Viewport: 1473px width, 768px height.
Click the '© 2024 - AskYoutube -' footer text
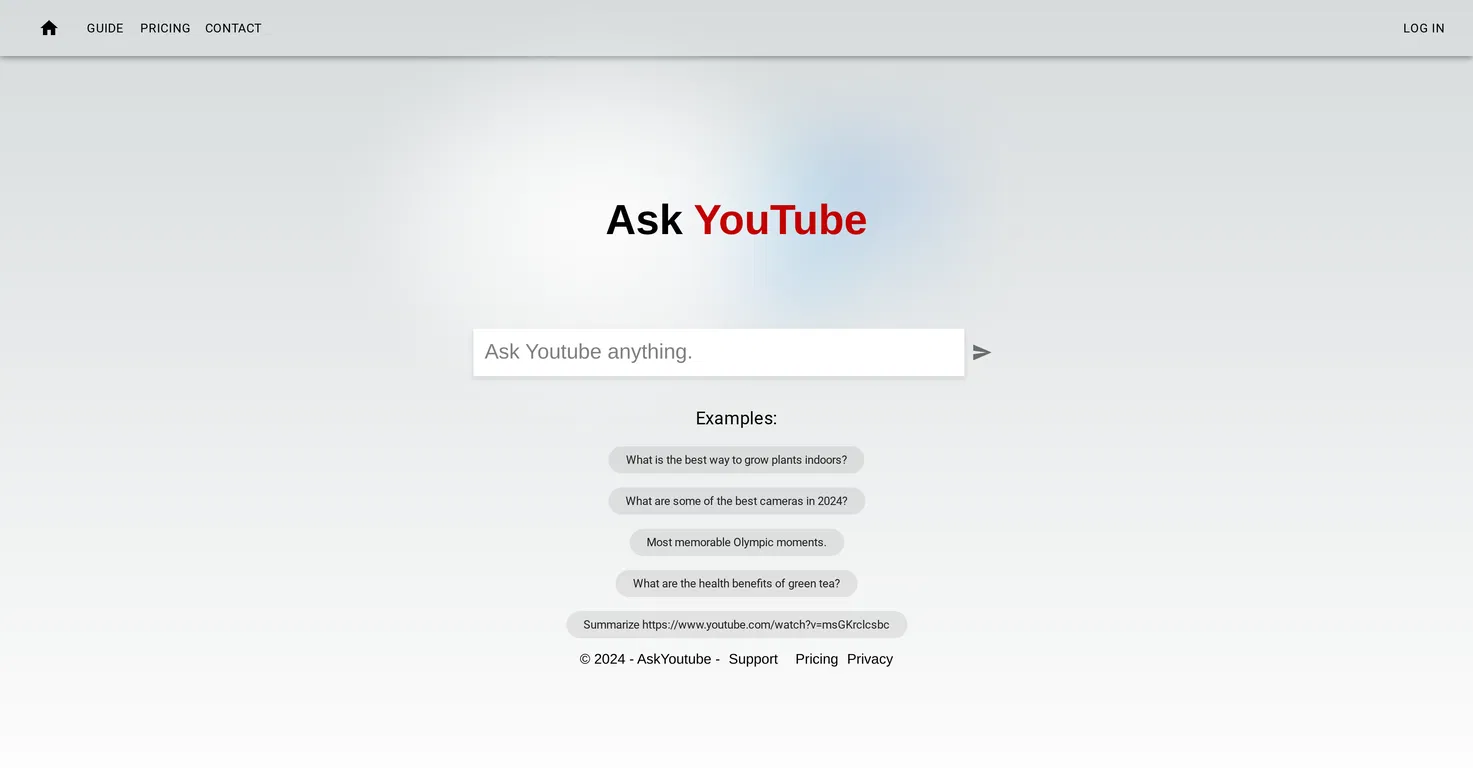pos(650,659)
